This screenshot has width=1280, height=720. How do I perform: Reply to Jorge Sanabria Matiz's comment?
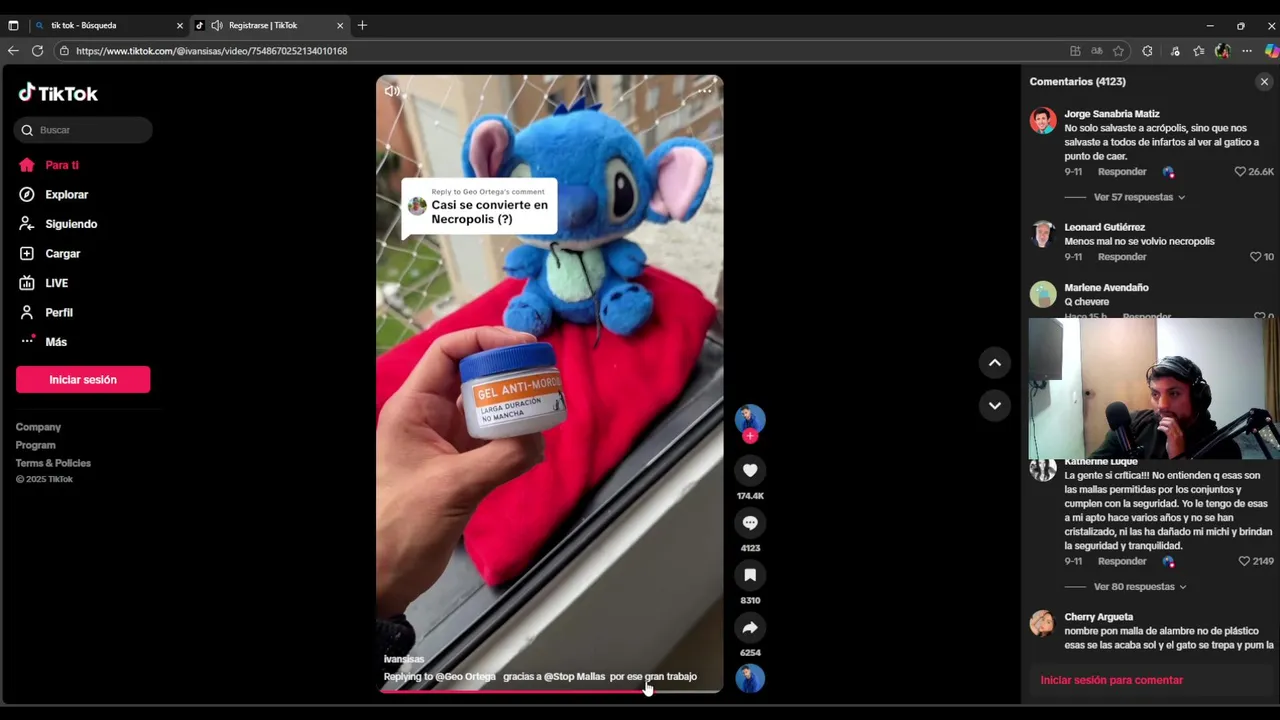1122,172
